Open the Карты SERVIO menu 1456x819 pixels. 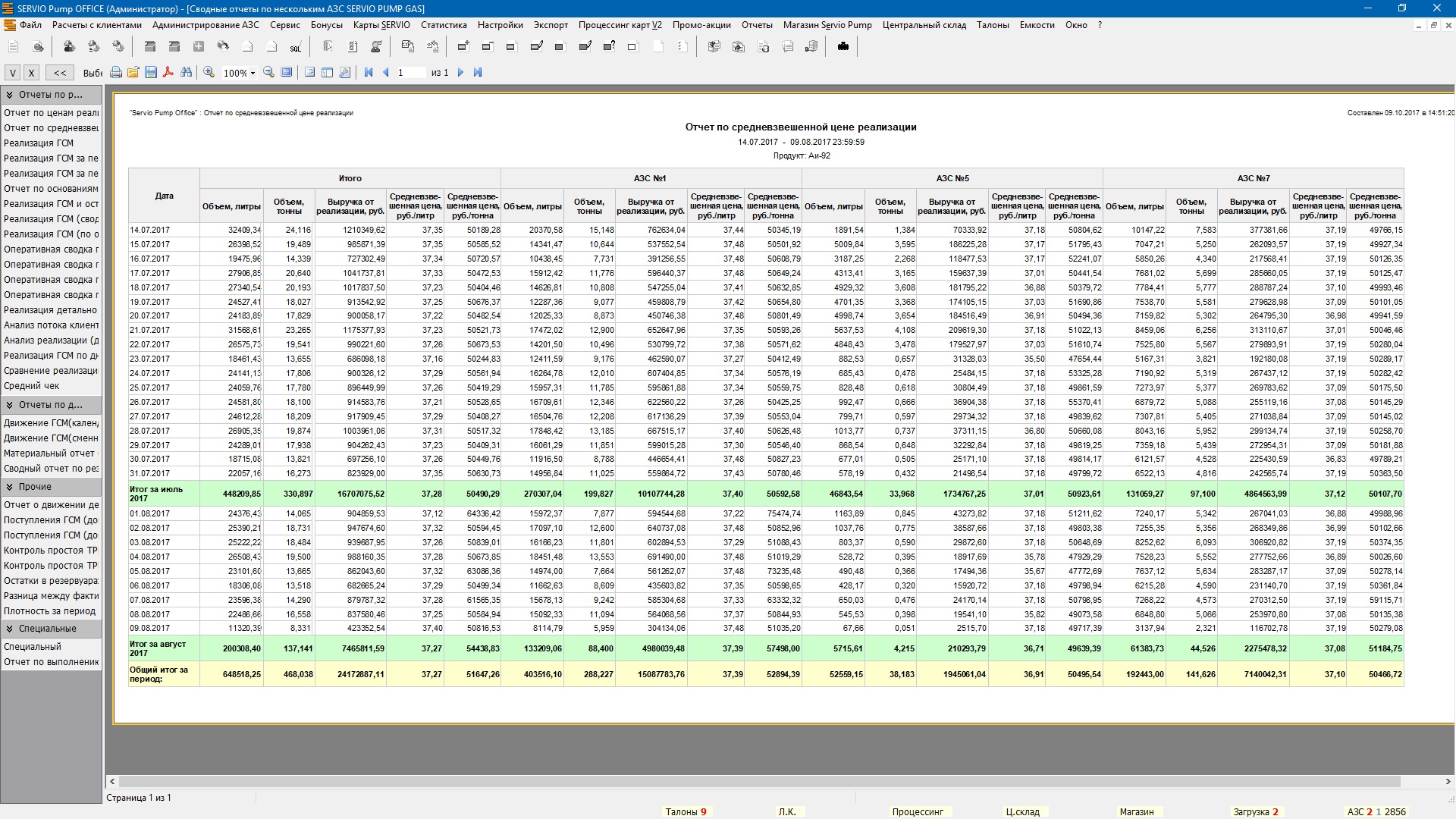coord(381,25)
